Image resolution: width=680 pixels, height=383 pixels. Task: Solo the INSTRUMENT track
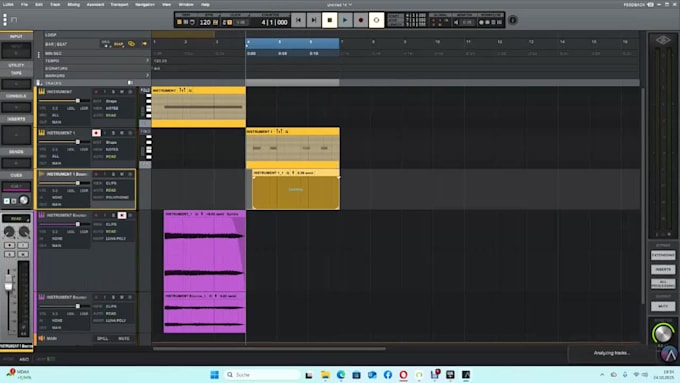[x=114, y=92]
